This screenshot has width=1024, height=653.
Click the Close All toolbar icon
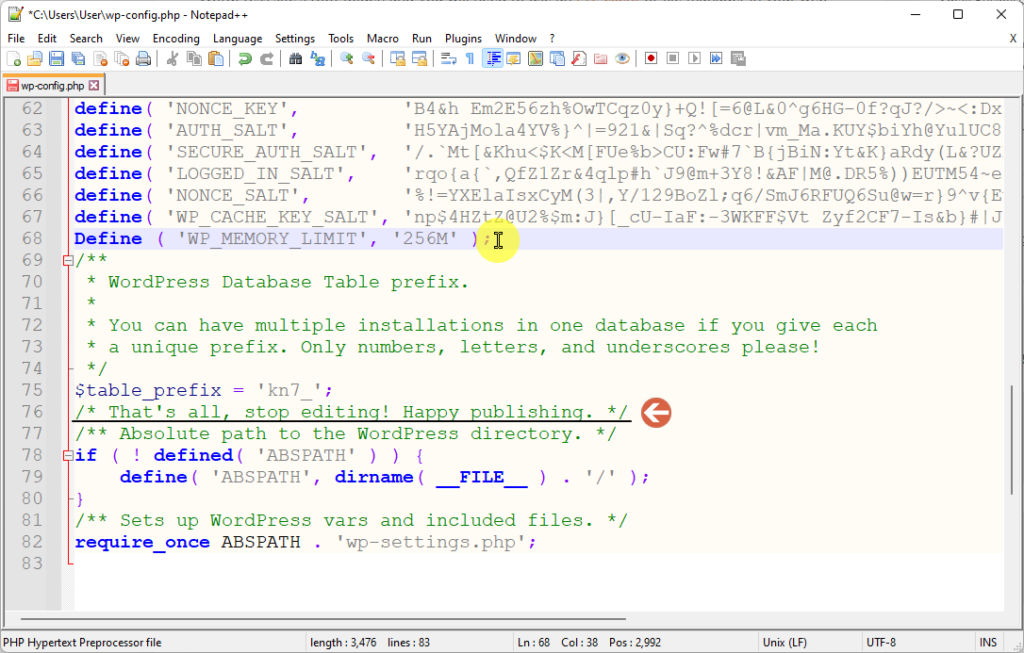pyautogui.click(x=122, y=59)
